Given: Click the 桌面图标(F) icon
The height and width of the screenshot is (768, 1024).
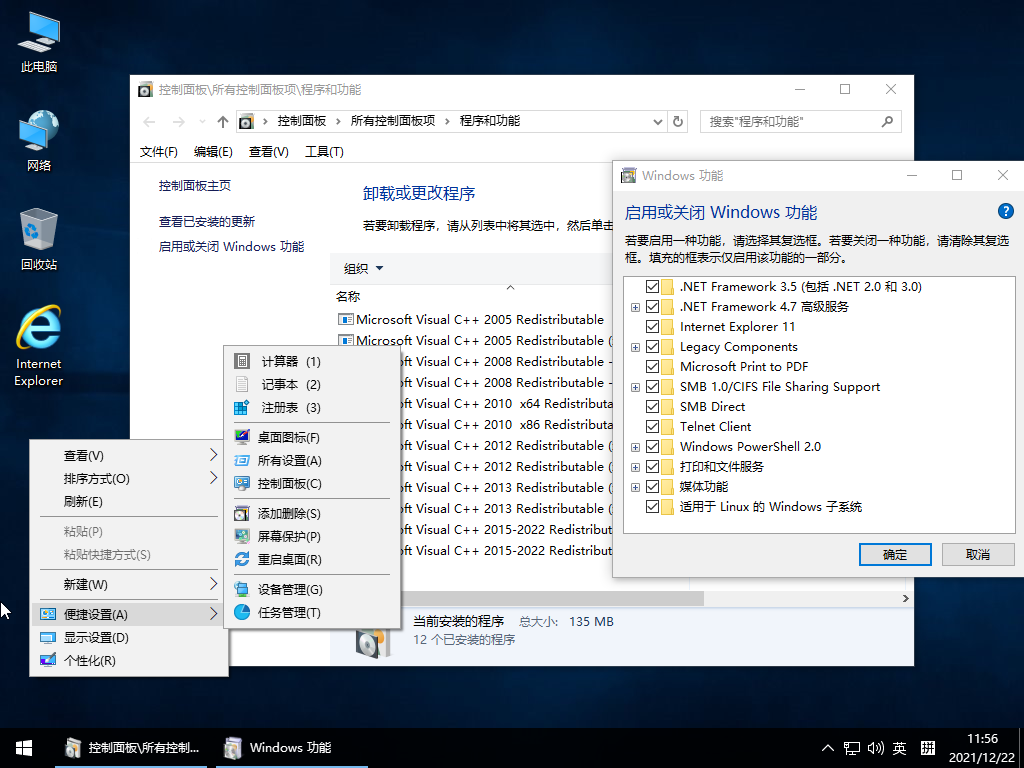Looking at the screenshot, I should coord(242,437).
